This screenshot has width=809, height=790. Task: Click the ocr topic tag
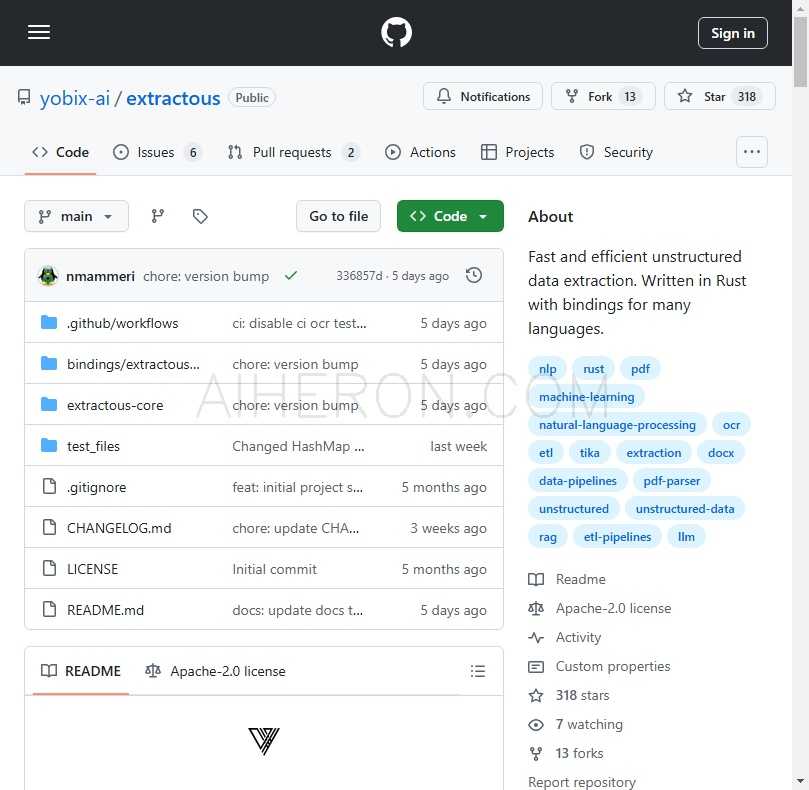tap(731, 425)
